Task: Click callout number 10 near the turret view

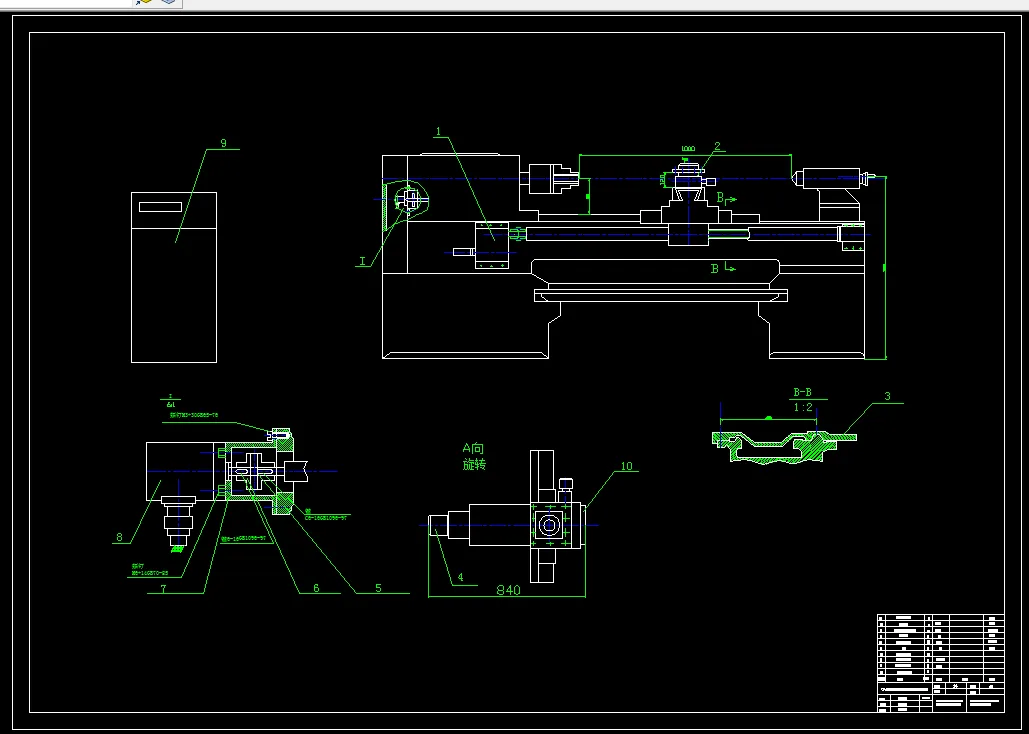Action: [x=627, y=466]
